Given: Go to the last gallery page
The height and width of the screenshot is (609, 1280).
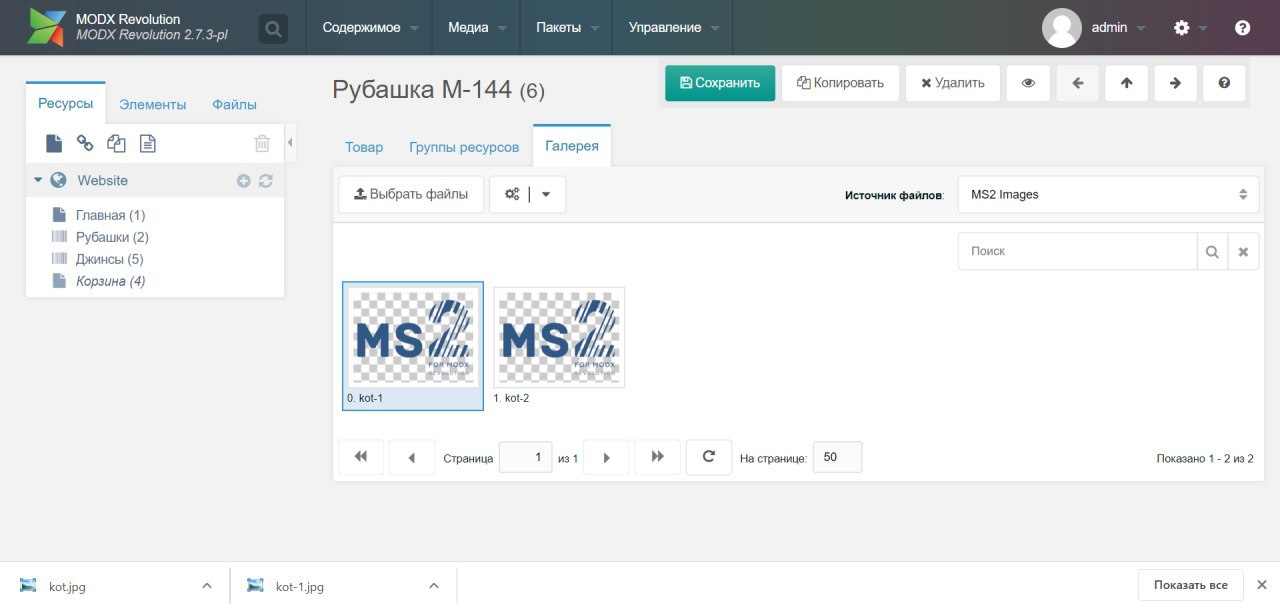Looking at the screenshot, I should [657, 457].
